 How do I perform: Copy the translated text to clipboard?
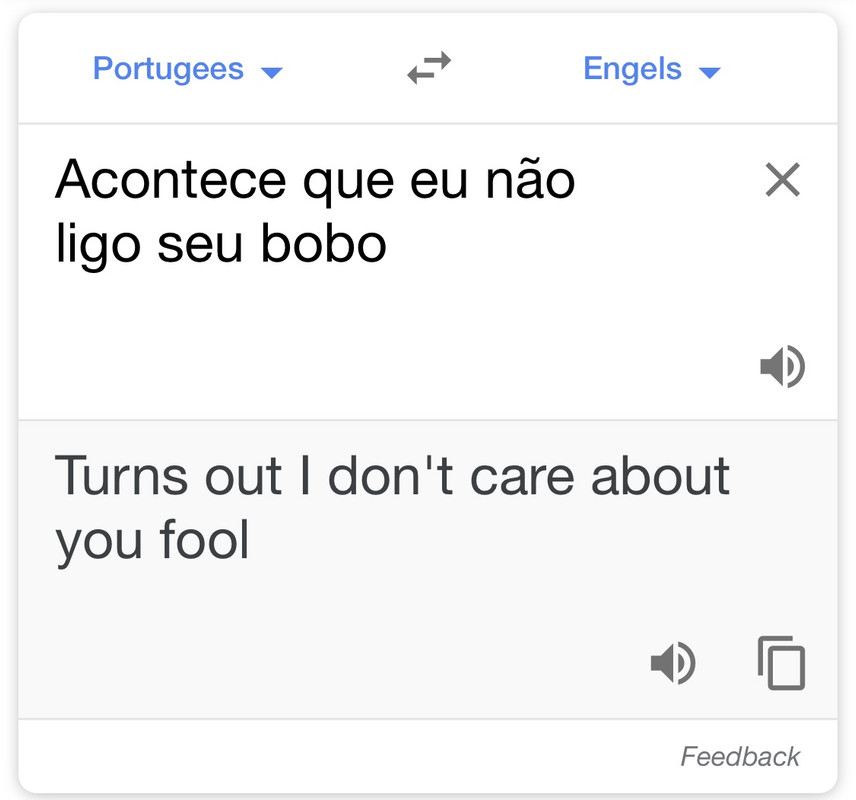tap(781, 663)
